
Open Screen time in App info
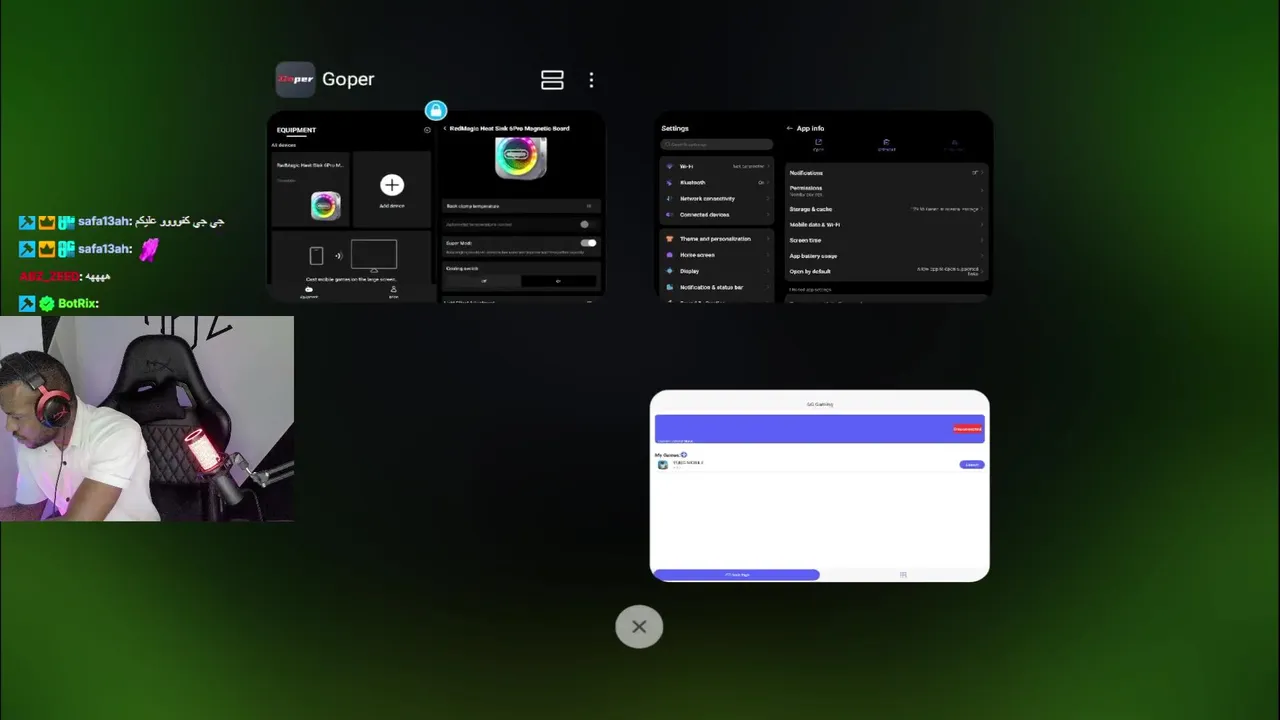coord(886,240)
